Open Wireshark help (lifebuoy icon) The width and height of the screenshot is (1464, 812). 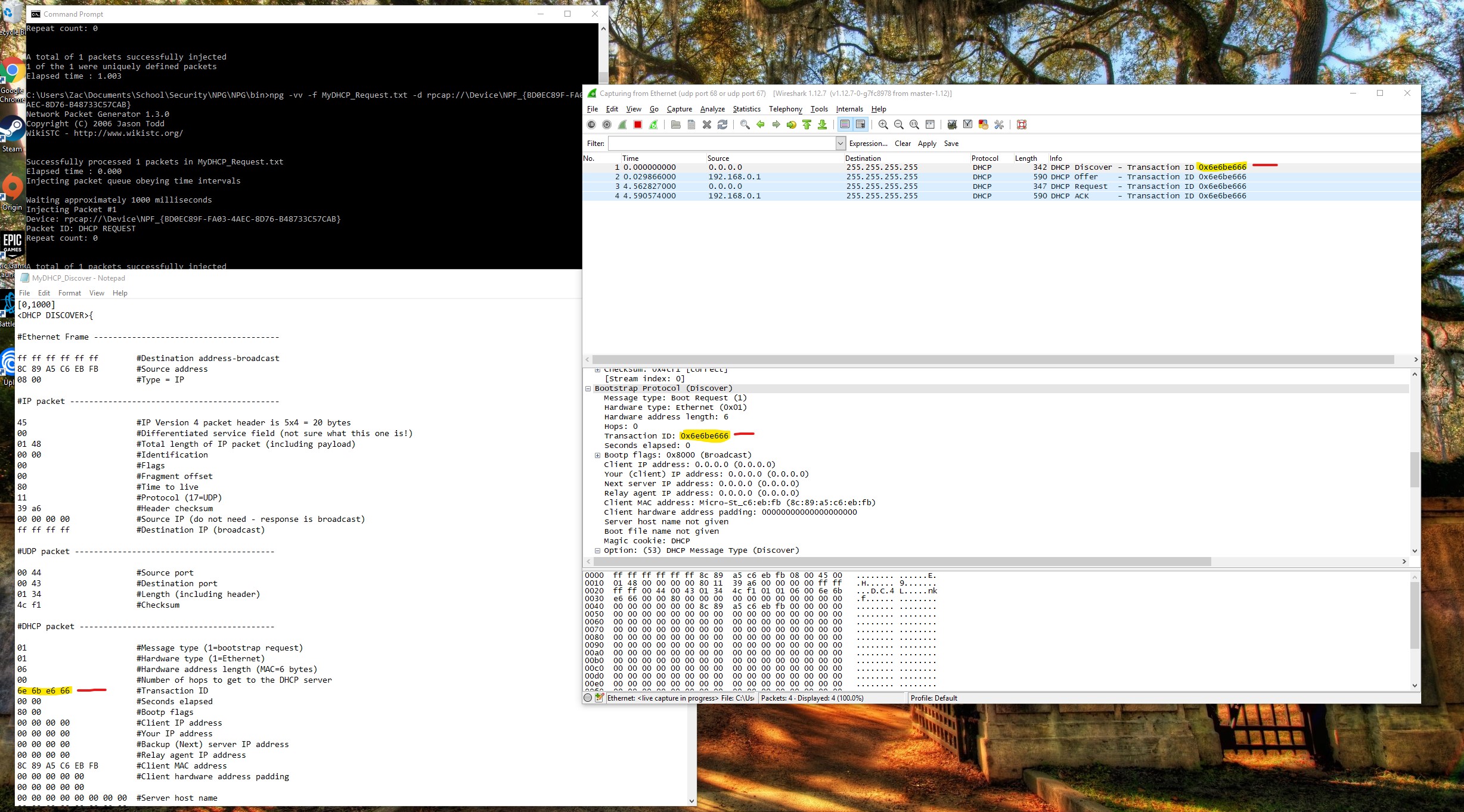pyautogui.click(x=1022, y=125)
